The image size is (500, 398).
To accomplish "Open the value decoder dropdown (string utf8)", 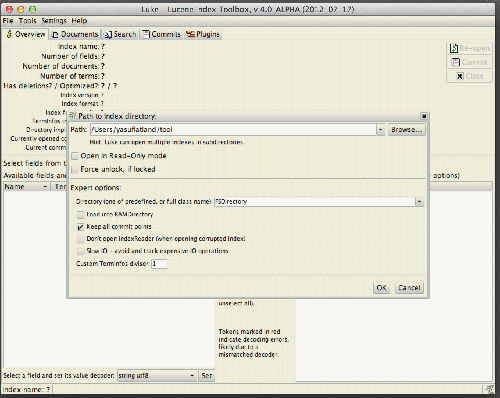I will tap(157, 376).
